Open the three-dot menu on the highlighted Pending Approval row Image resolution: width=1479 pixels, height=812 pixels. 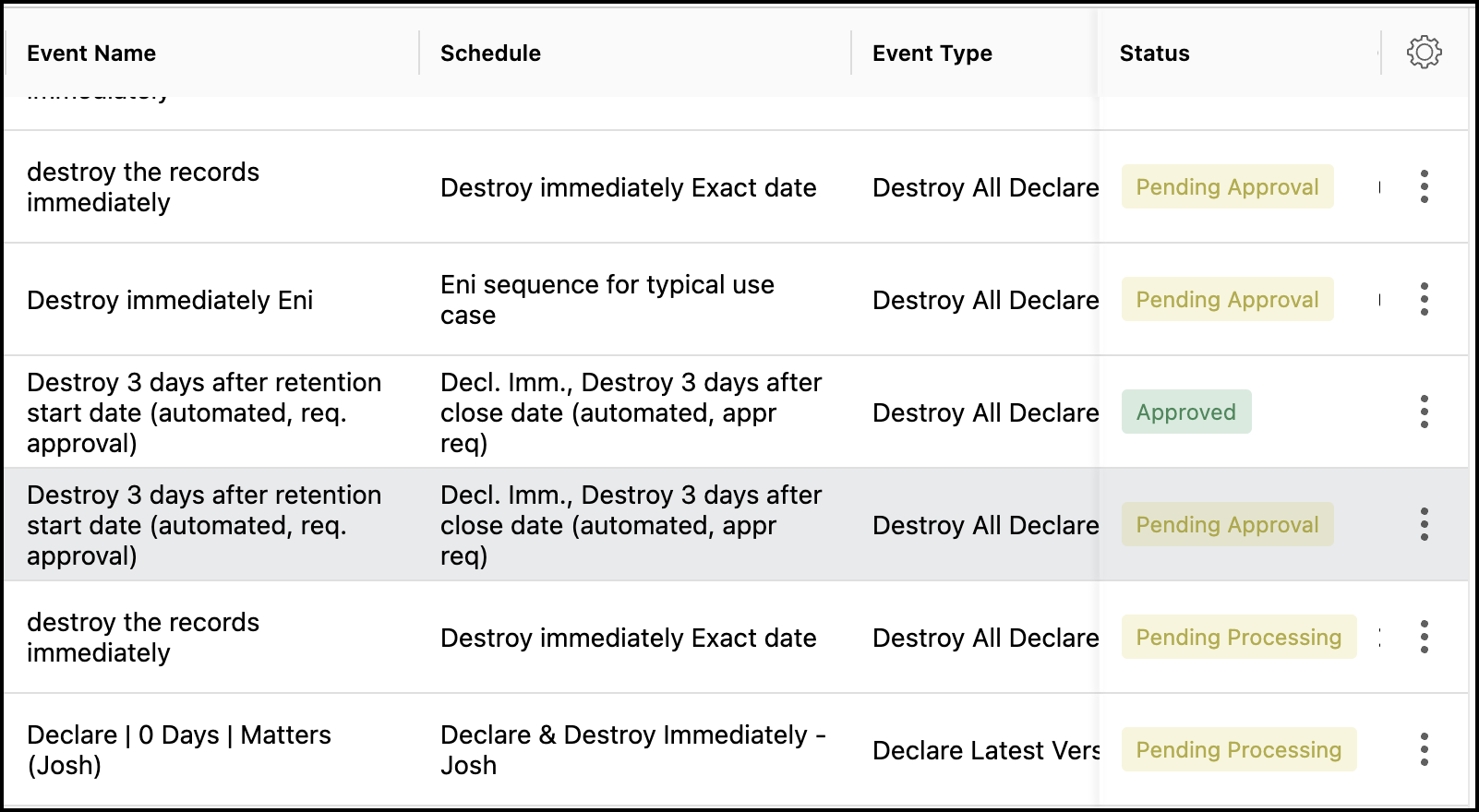pyautogui.click(x=1424, y=524)
